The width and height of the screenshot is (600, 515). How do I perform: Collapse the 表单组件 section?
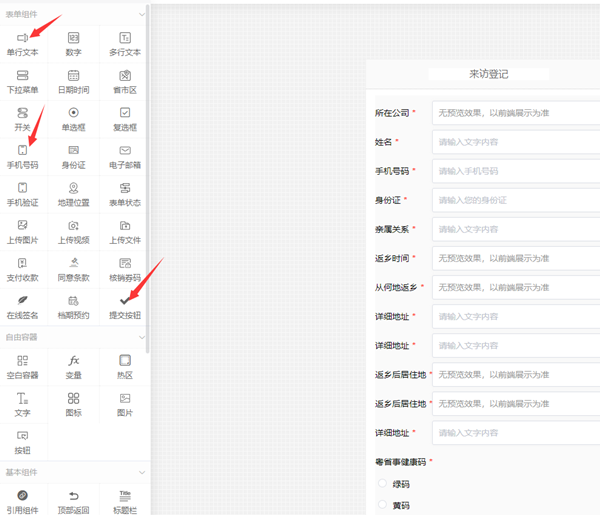tap(142, 14)
